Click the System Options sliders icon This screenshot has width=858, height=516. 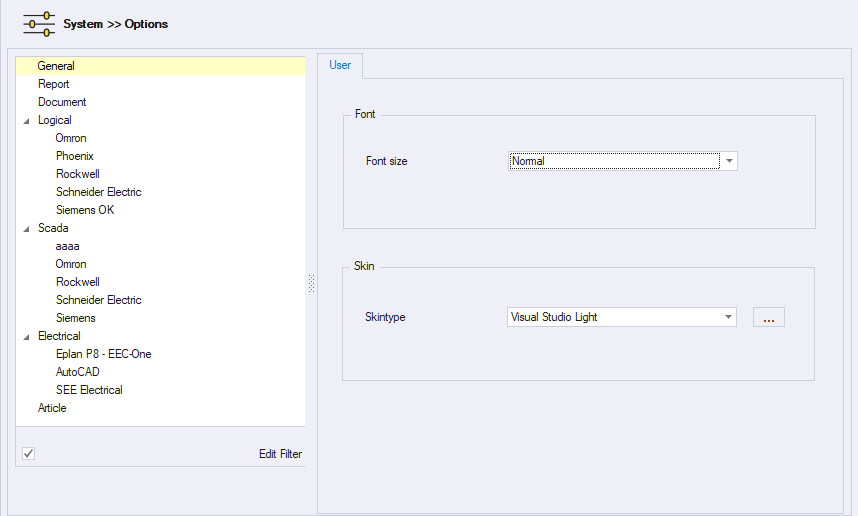[39, 23]
